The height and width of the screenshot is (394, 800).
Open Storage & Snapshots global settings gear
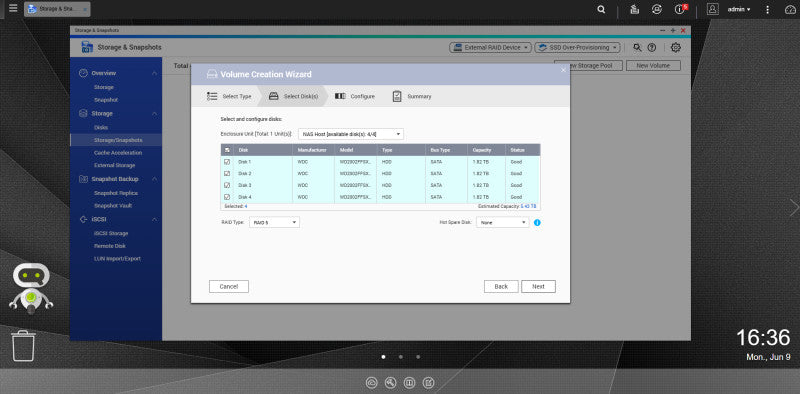(x=676, y=47)
